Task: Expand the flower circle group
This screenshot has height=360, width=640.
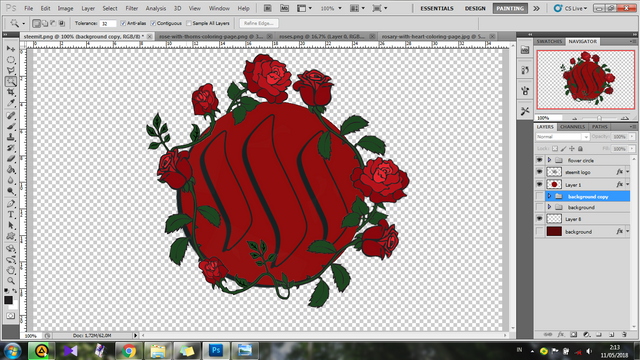Action: [549, 160]
